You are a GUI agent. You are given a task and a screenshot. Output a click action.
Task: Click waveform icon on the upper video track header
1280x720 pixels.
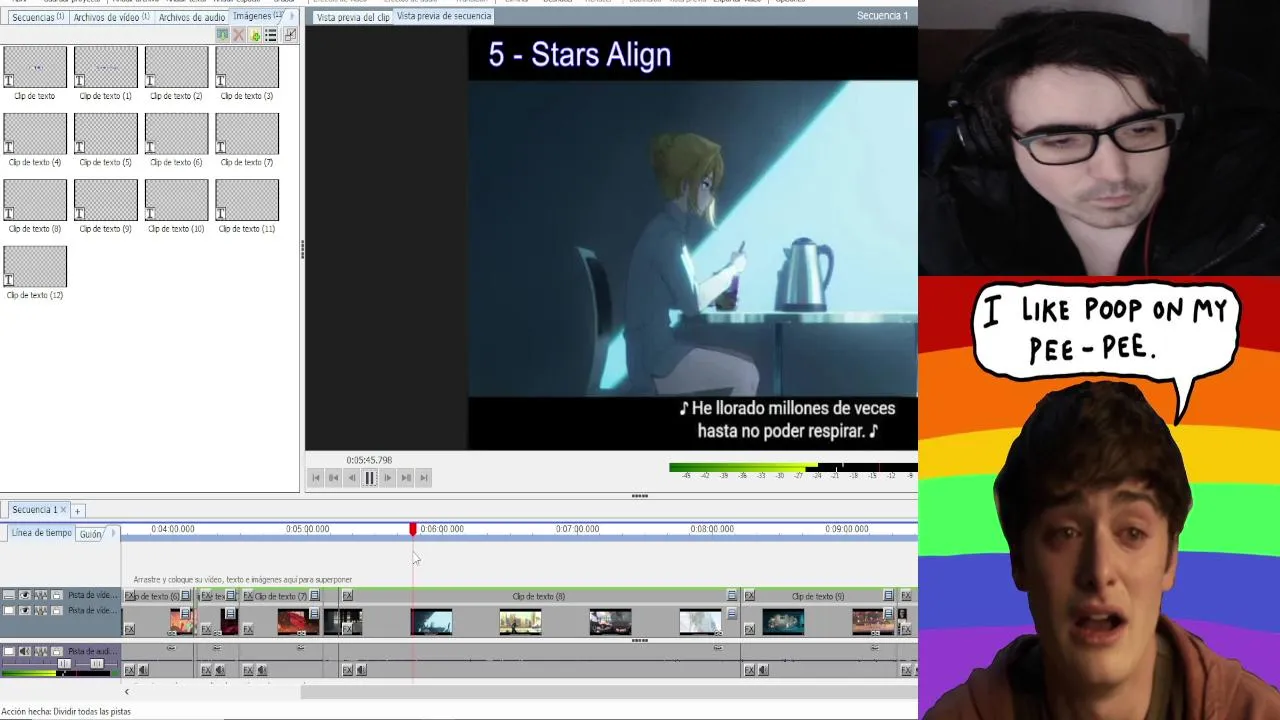(x=41, y=595)
